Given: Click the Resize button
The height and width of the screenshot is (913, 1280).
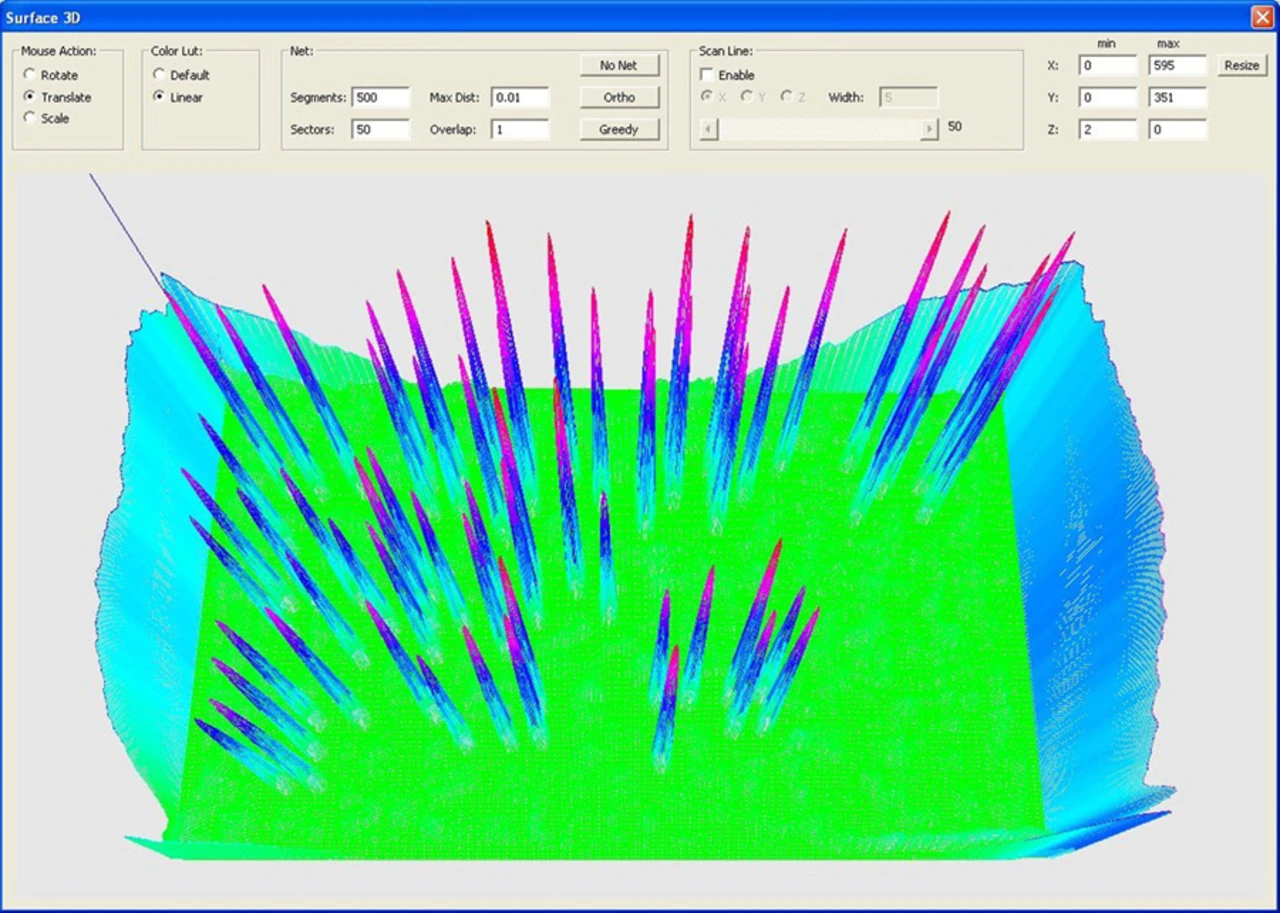Looking at the screenshot, I should click(x=1241, y=65).
